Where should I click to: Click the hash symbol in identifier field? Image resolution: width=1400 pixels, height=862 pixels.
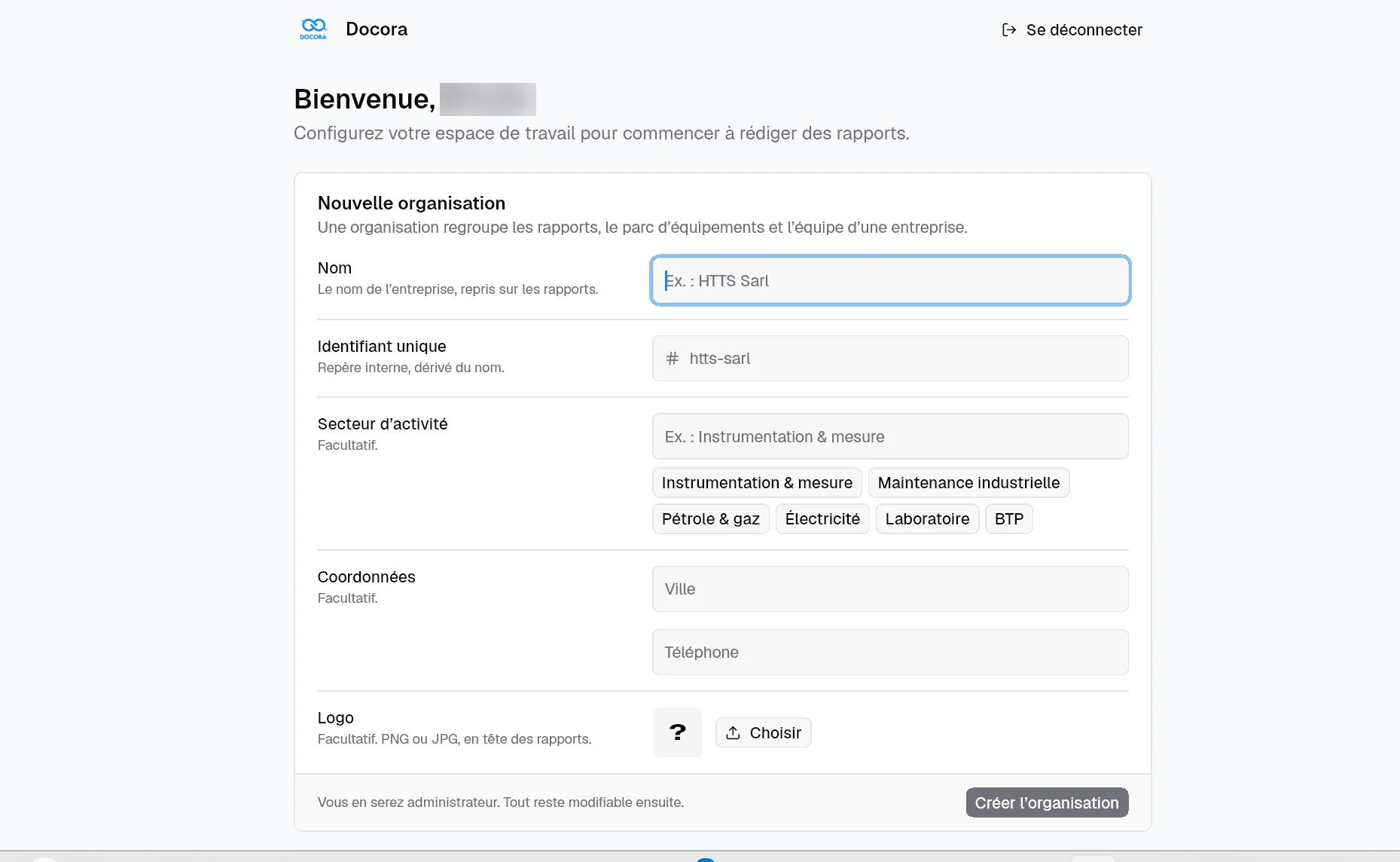click(x=673, y=359)
